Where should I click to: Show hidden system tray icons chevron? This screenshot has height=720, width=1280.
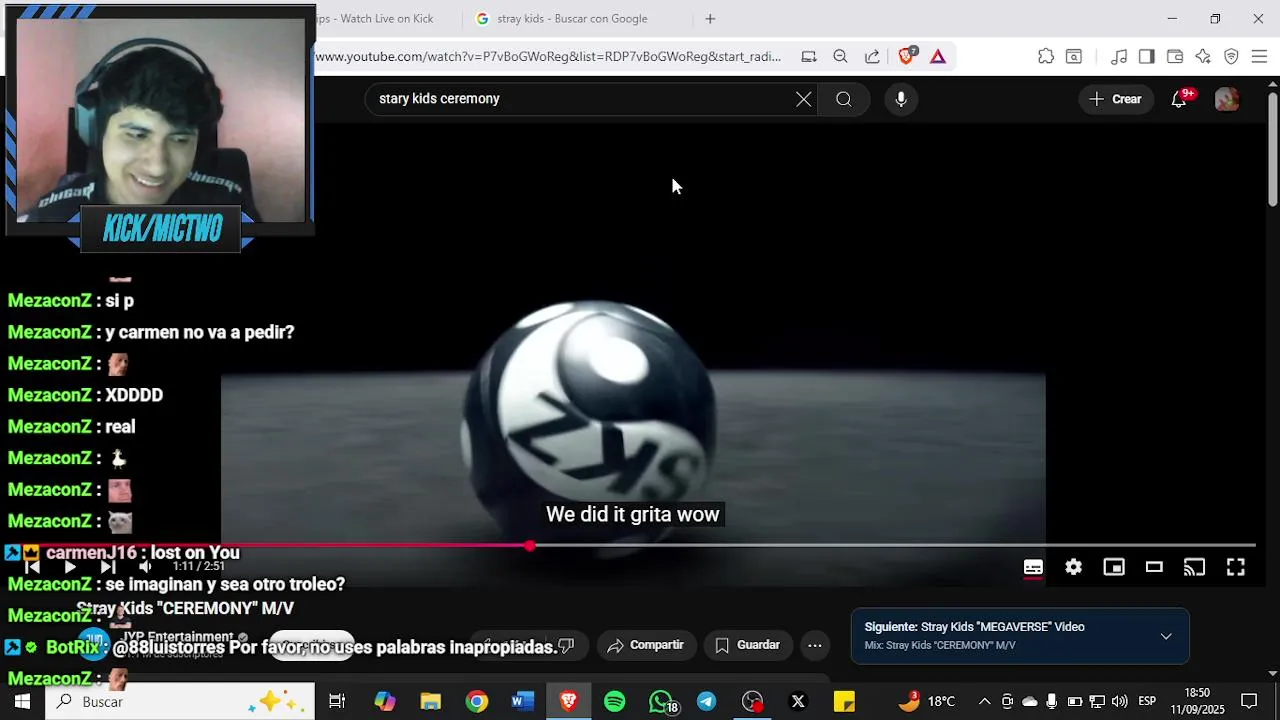tap(984, 701)
